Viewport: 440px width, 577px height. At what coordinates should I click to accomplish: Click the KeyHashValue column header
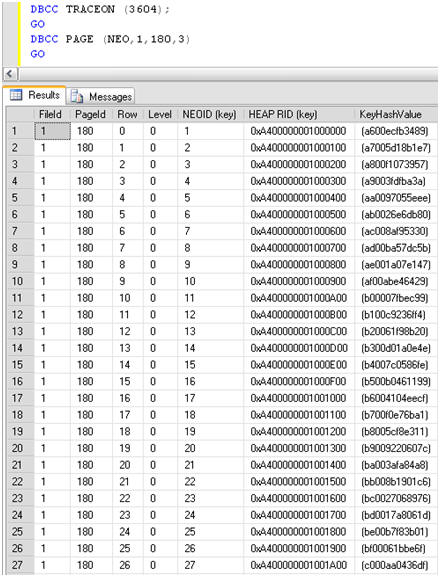391,114
